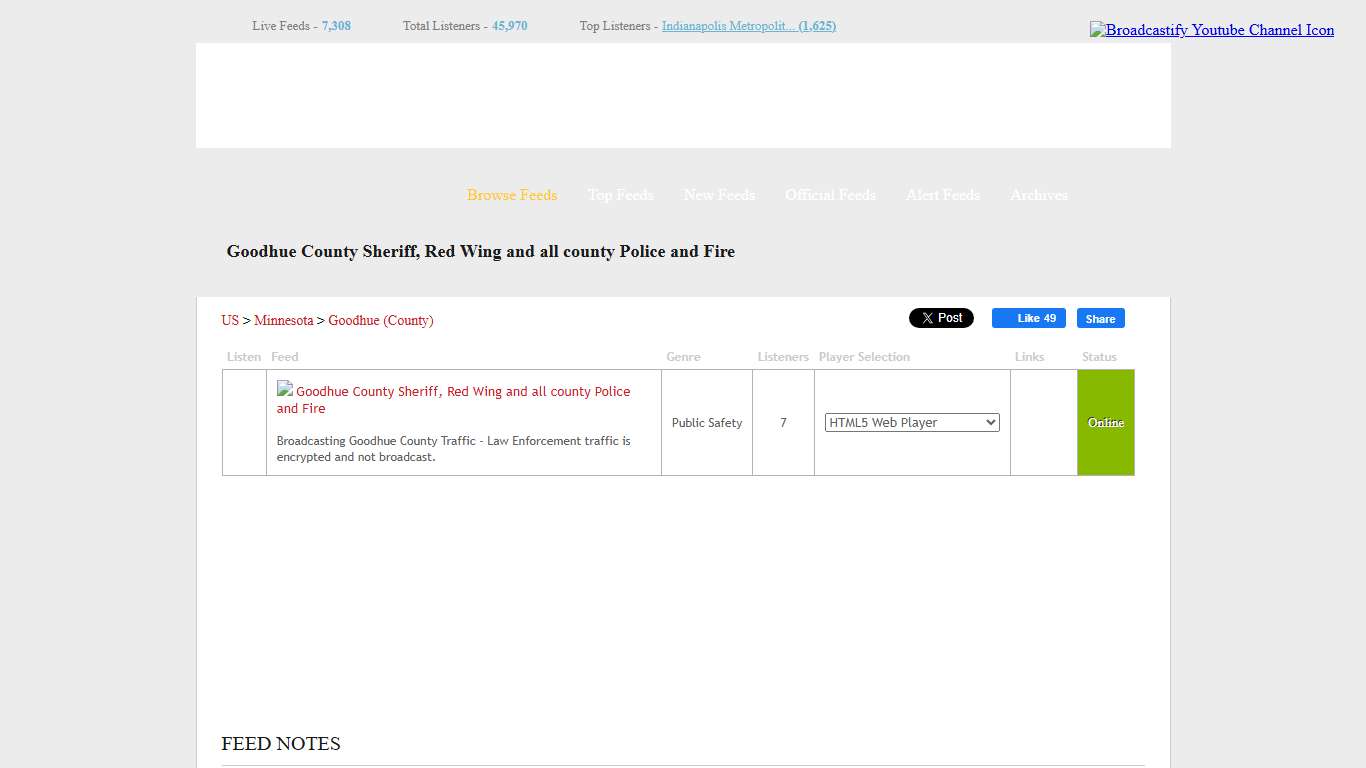The image size is (1366, 768).
Task: Navigate to New Feeds
Action: pyautogui.click(x=719, y=195)
